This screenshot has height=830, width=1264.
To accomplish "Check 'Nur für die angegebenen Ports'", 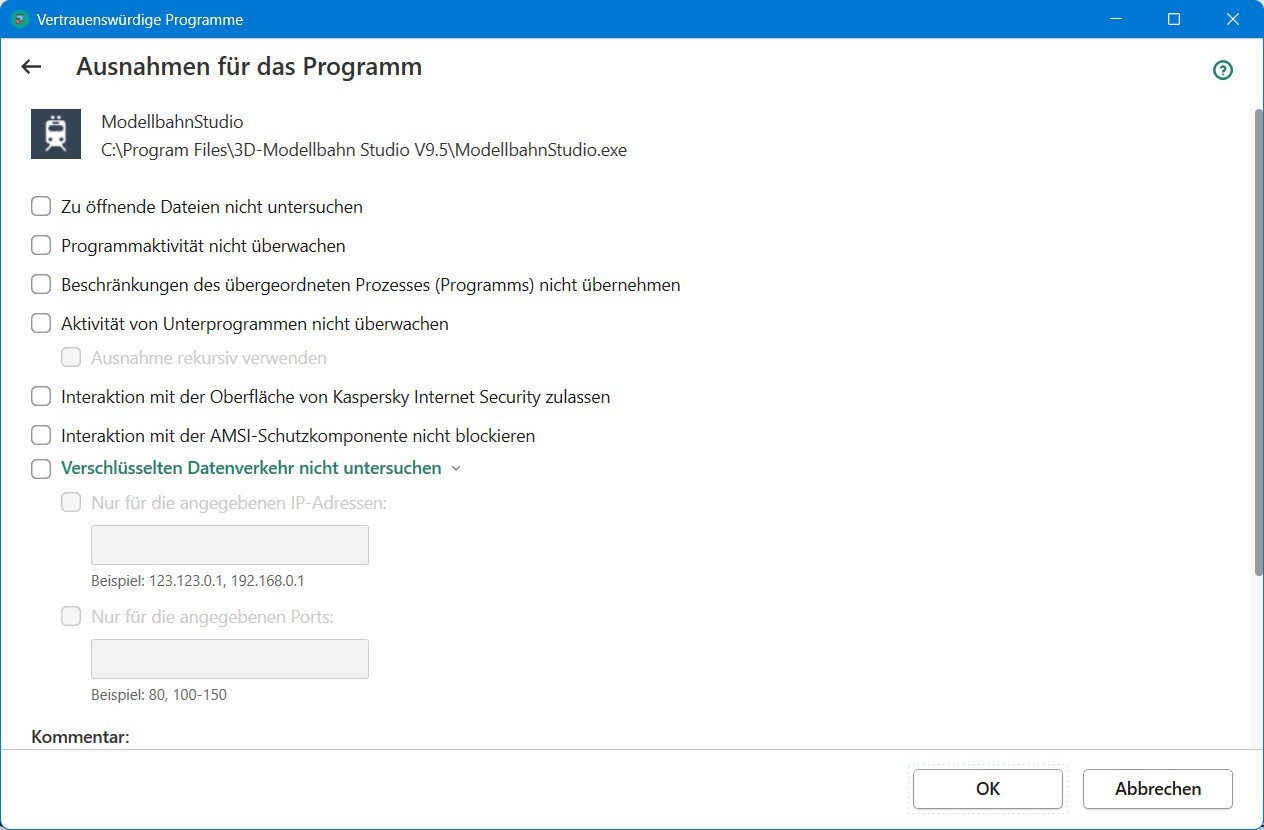I will pos(71,617).
